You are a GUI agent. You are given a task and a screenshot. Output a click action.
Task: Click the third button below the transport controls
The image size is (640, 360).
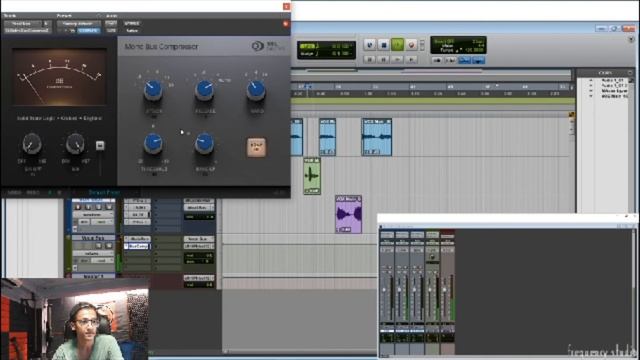click(398, 60)
